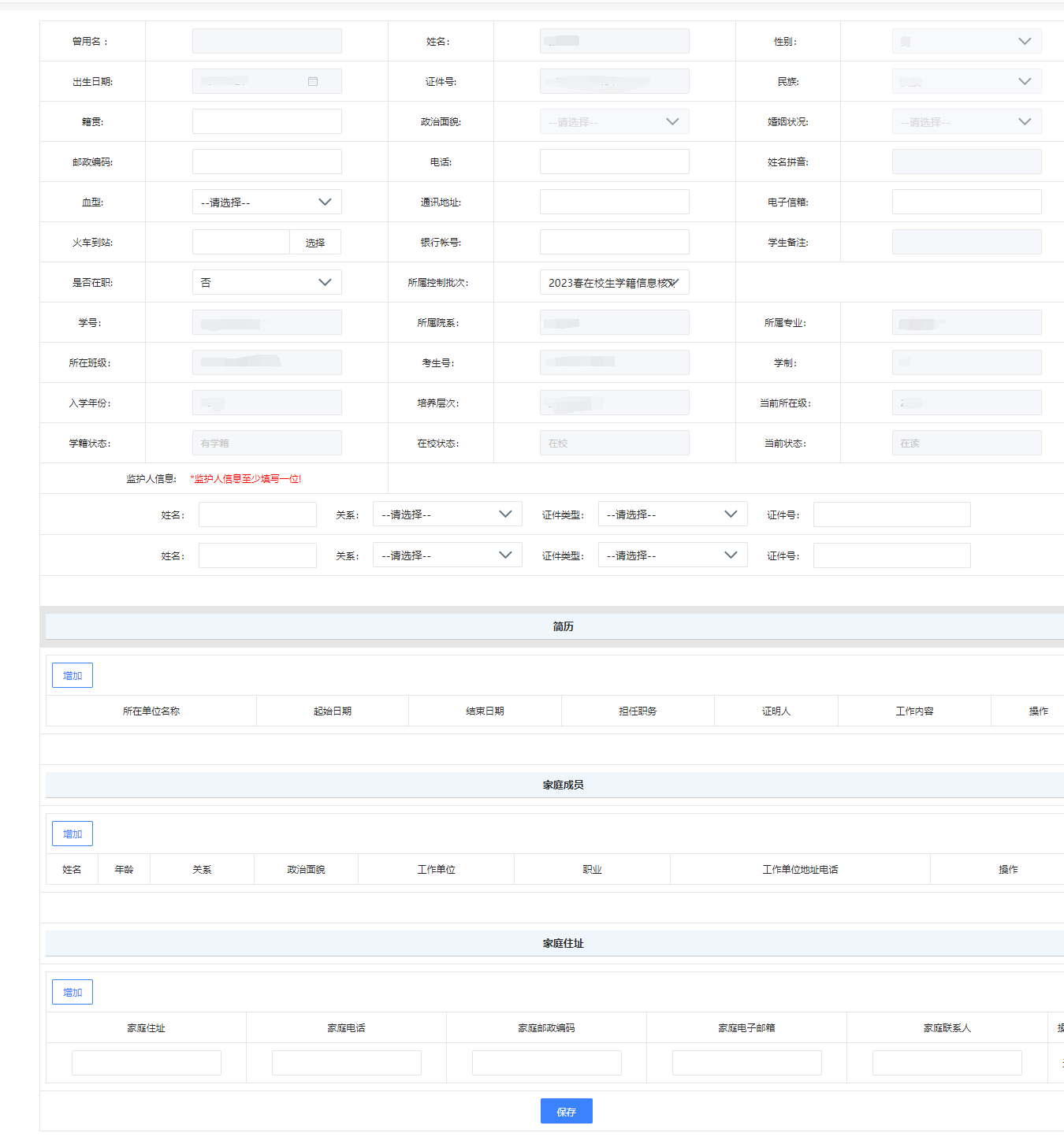Add a row under 家庭成员 section
1064x1144 pixels.
(73, 834)
